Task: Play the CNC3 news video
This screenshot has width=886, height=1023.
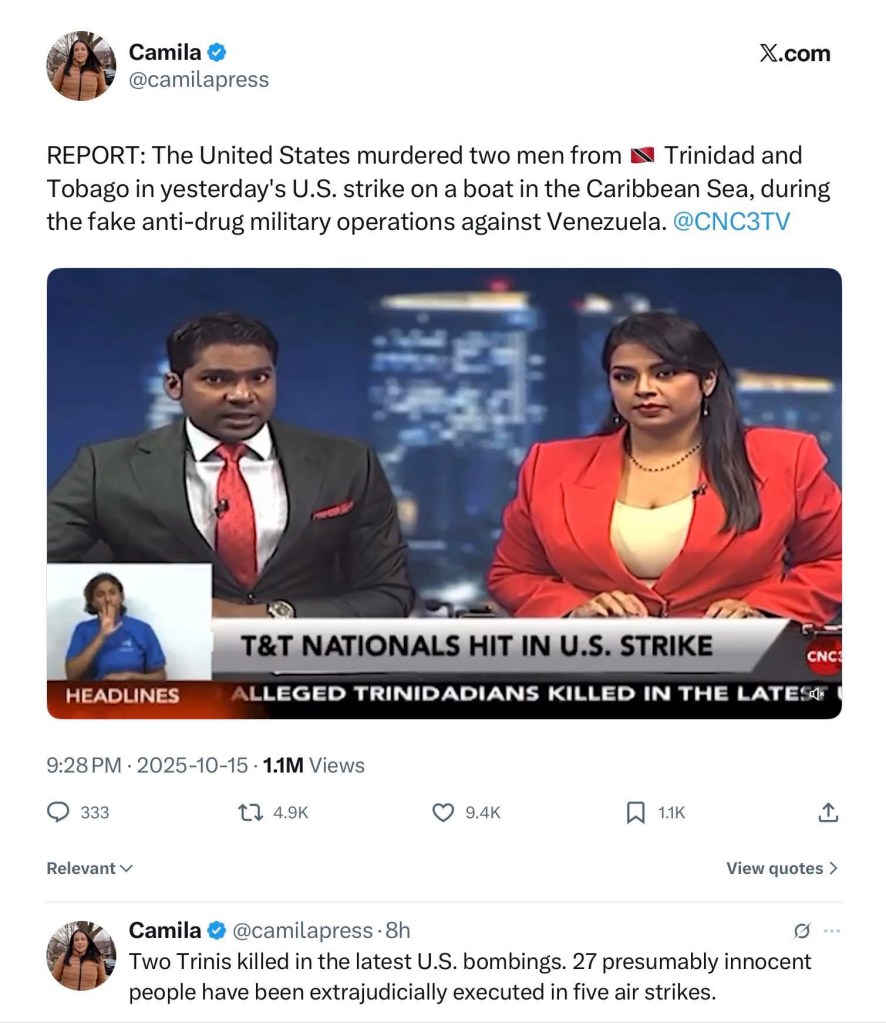Action: click(444, 493)
